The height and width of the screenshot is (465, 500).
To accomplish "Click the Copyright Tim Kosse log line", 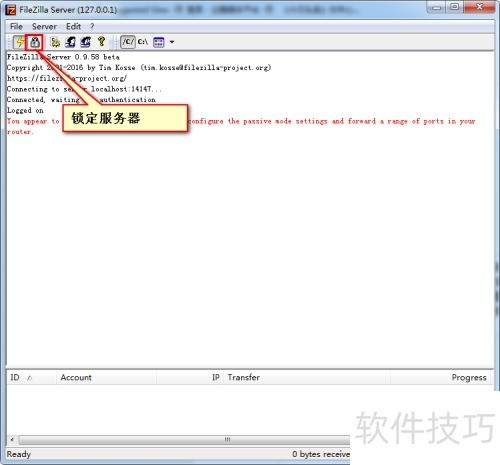I will 139,68.
